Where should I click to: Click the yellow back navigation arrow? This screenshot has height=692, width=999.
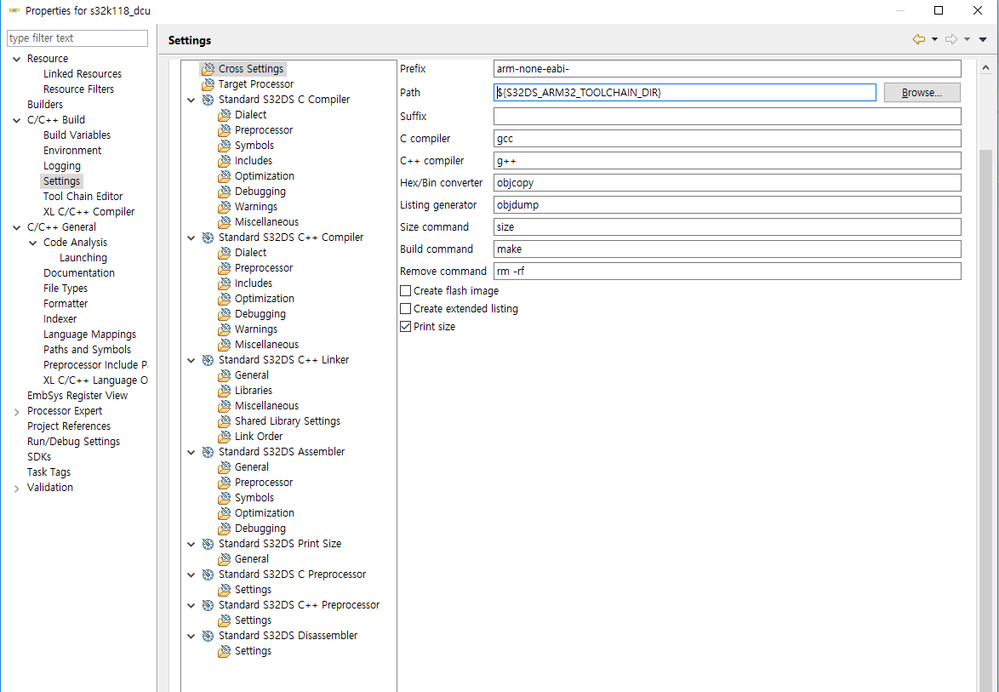click(x=919, y=40)
